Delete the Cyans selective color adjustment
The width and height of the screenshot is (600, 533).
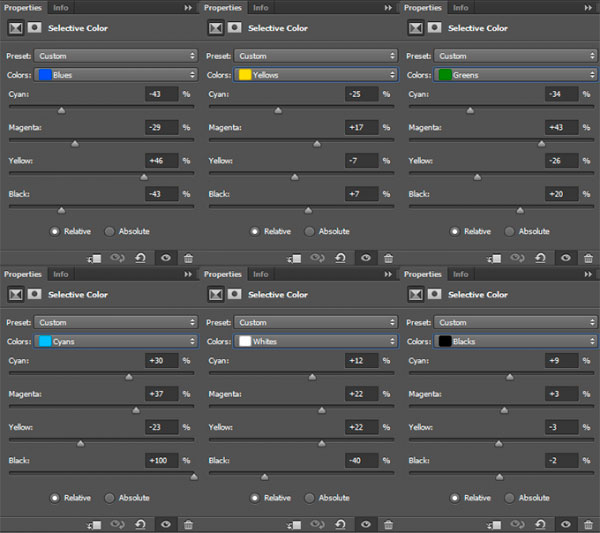(188, 524)
